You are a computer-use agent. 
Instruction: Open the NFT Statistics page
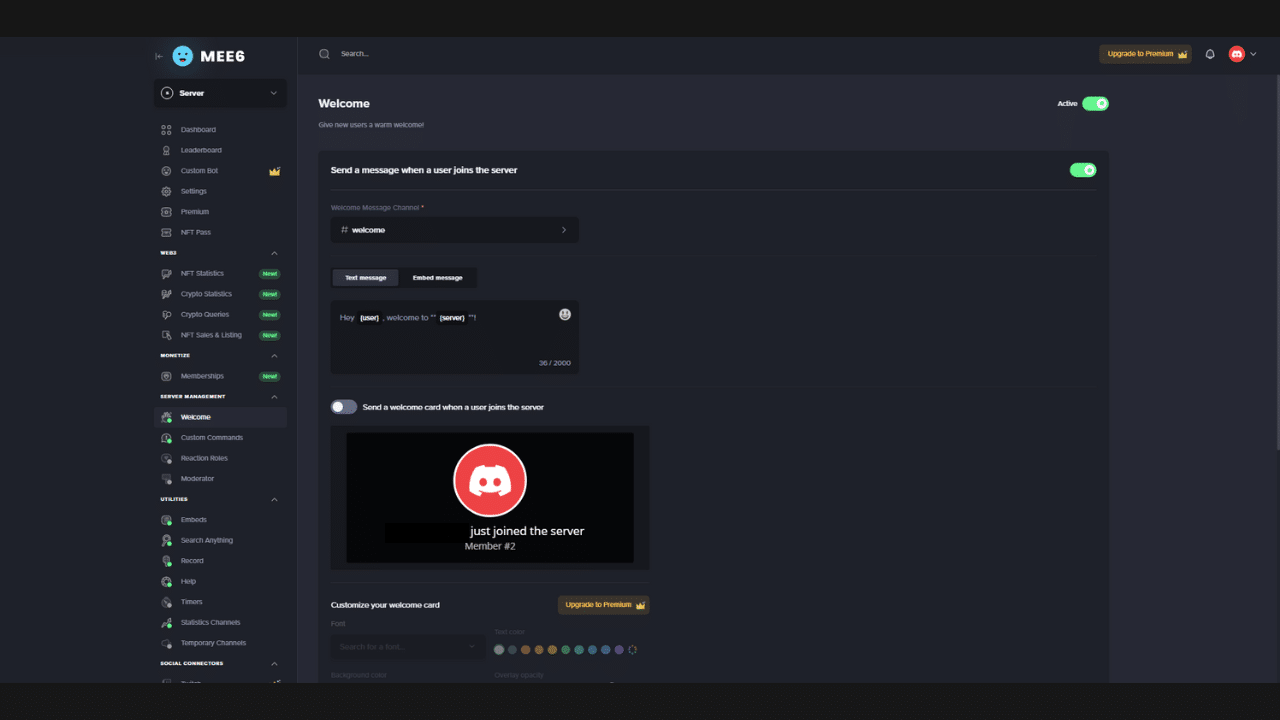click(x=203, y=273)
